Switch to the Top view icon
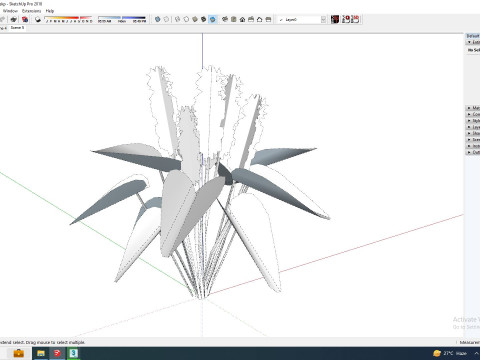This screenshot has height=360, width=480. coord(234,19)
